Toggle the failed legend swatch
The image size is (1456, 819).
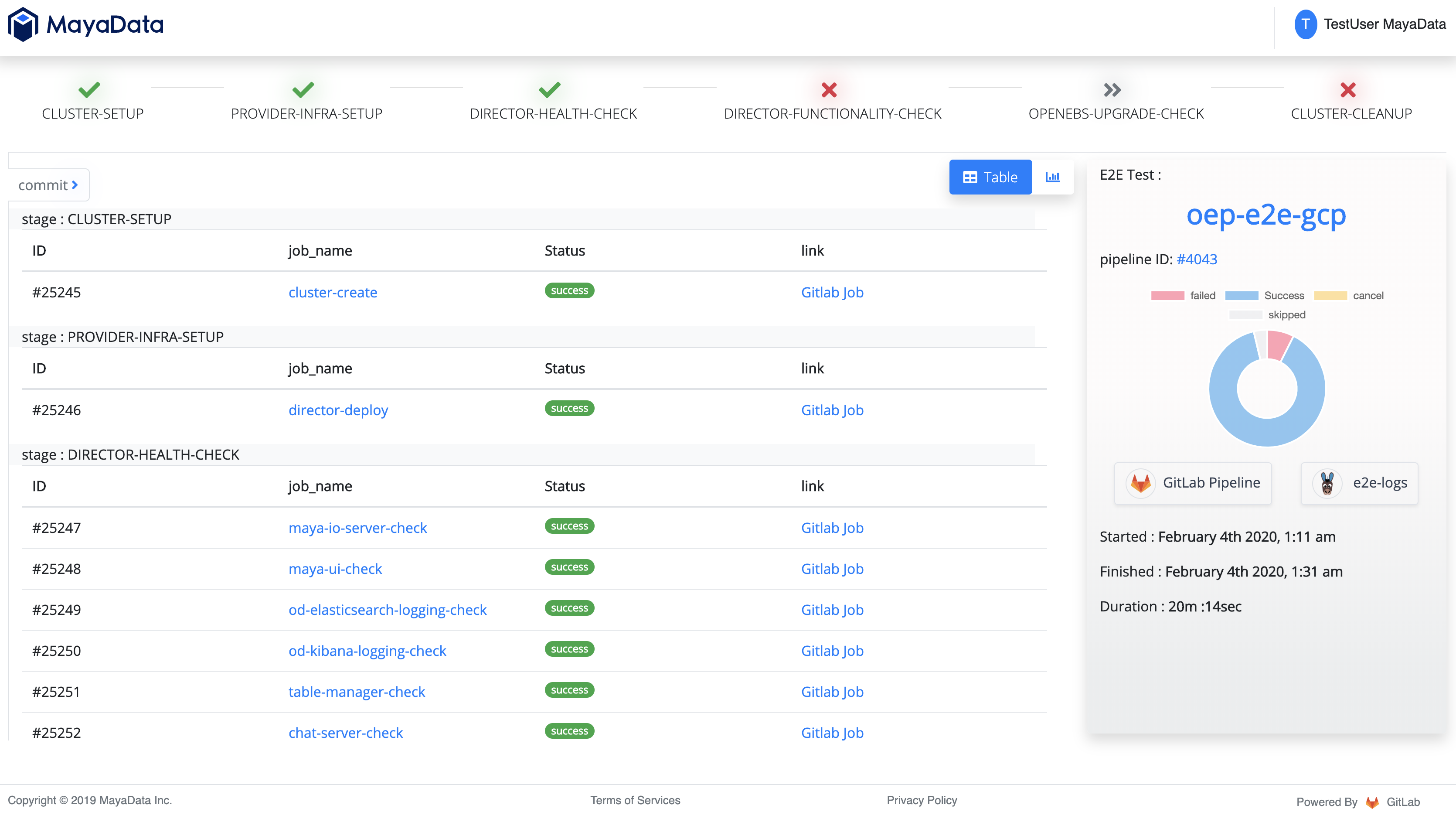(x=1167, y=295)
